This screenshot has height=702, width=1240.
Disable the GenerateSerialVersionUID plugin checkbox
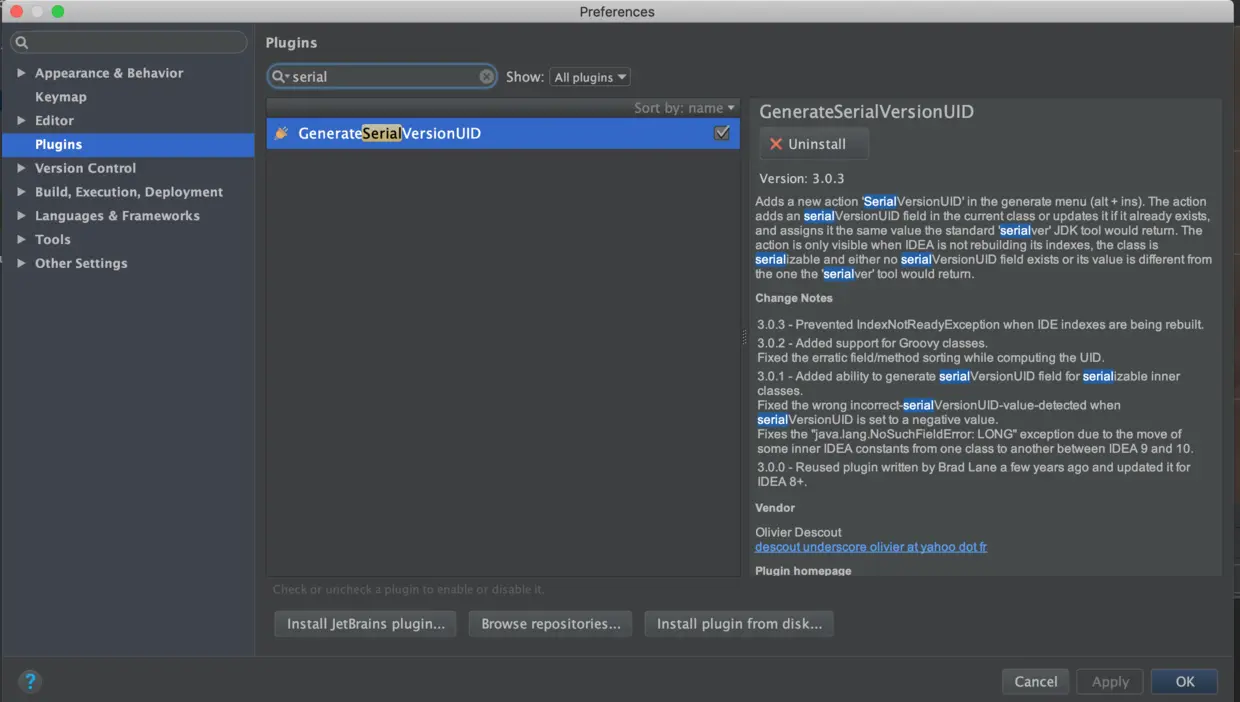722,133
